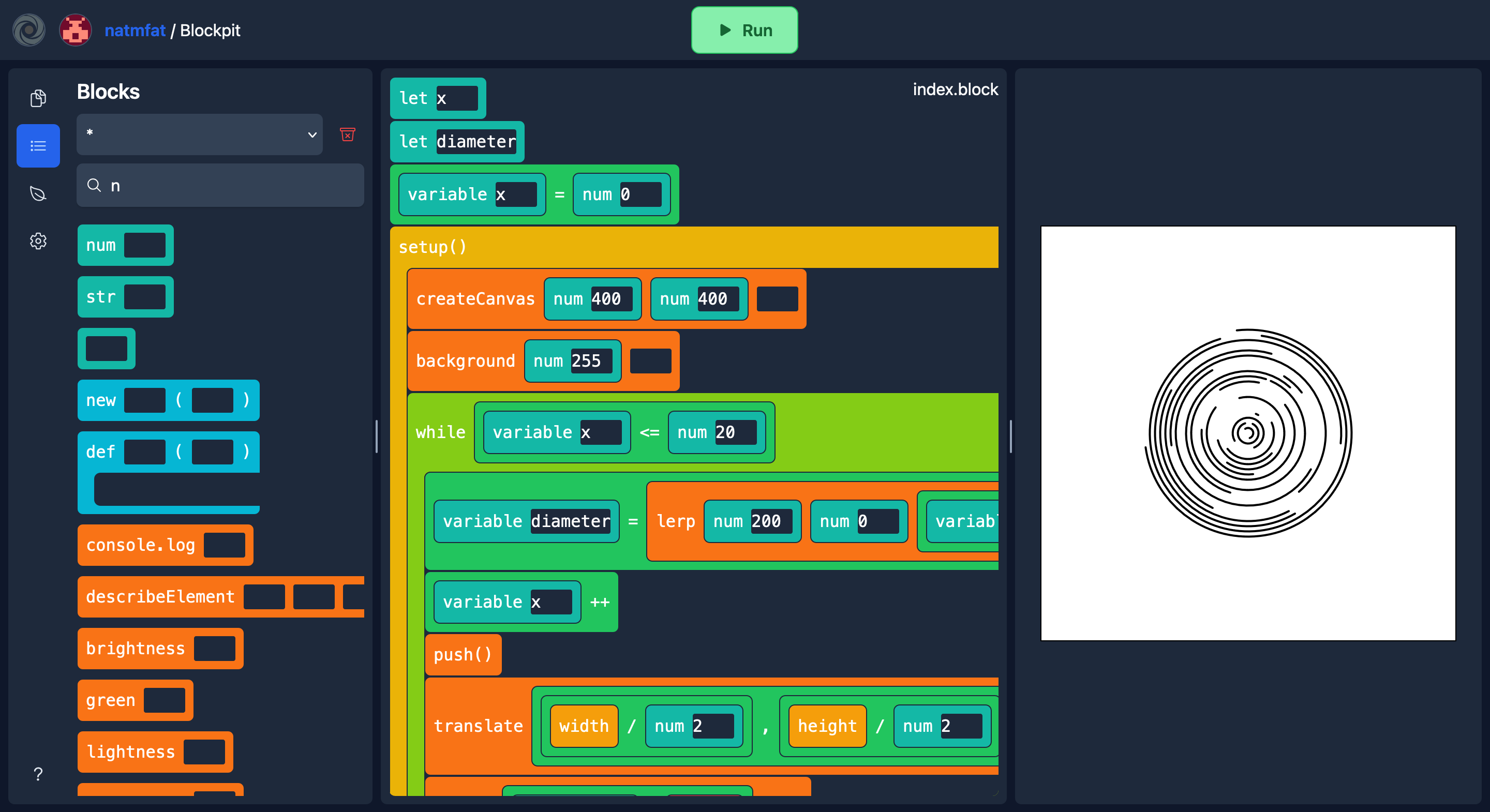1490x812 pixels.
Task: Click the while condition variable x field
Action: (601, 432)
